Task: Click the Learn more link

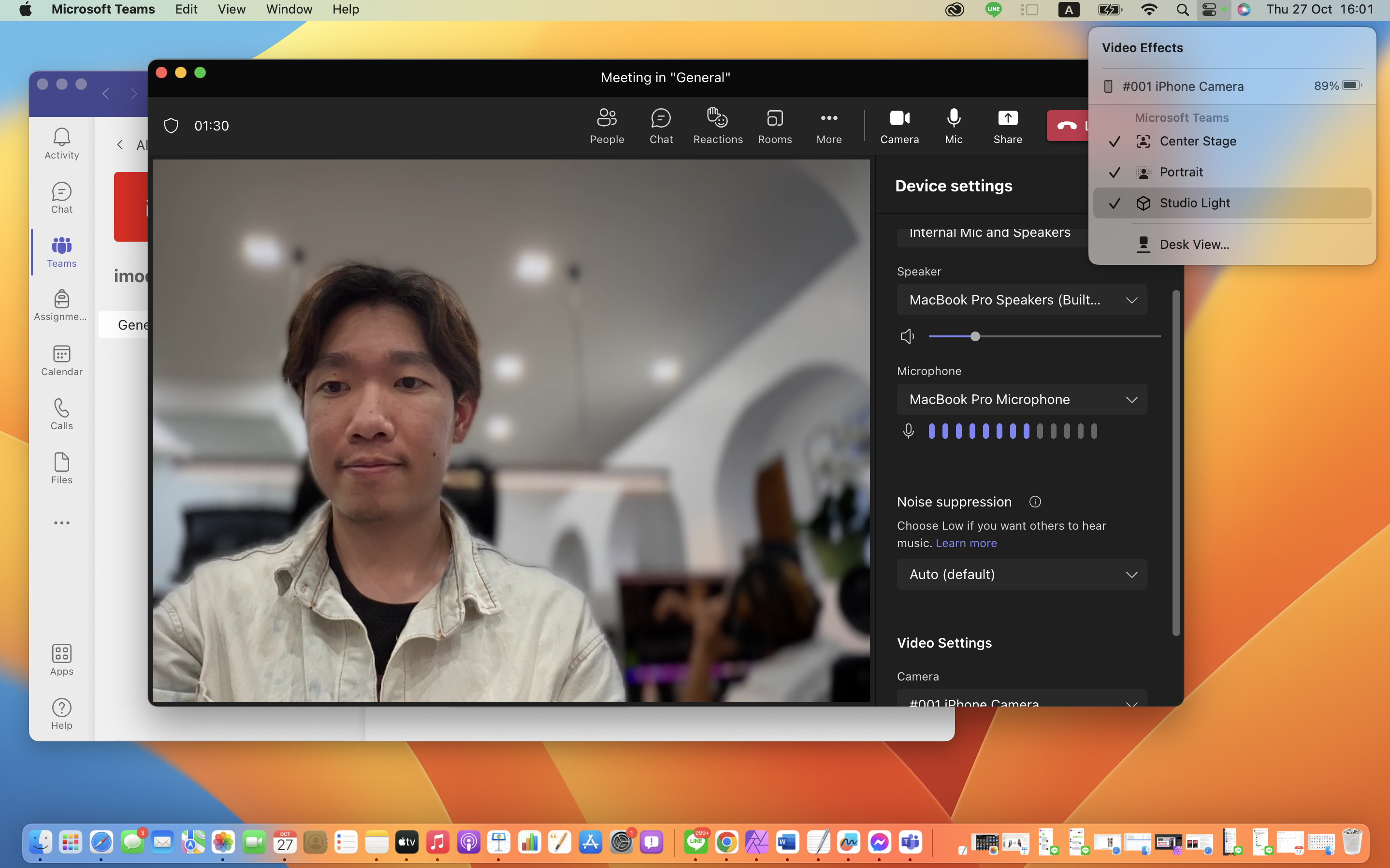Action: coord(966,543)
